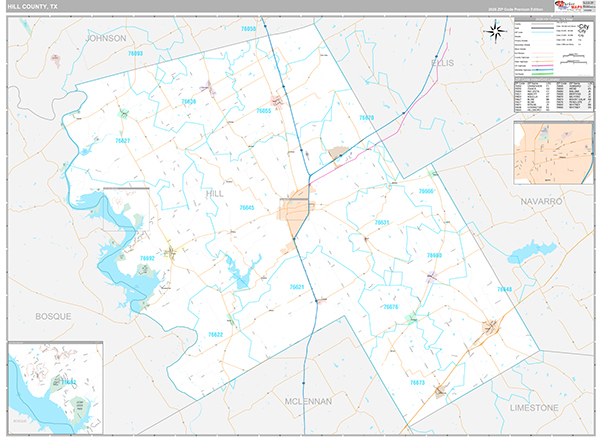The height and width of the screenshot is (437, 600).
Task: Click the compass rose north indicator
Action: coord(495,31)
